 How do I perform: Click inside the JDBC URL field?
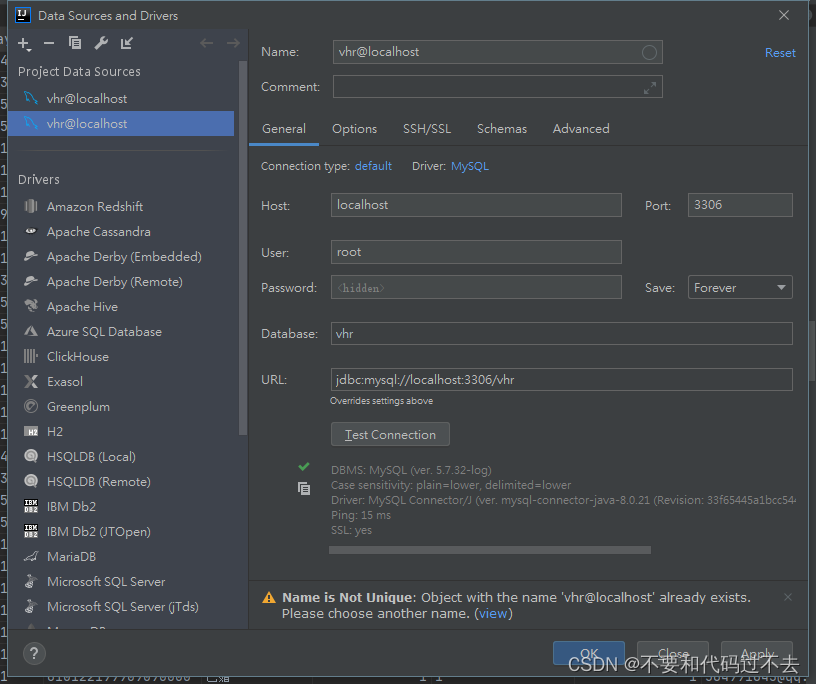pyautogui.click(x=560, y=379)
